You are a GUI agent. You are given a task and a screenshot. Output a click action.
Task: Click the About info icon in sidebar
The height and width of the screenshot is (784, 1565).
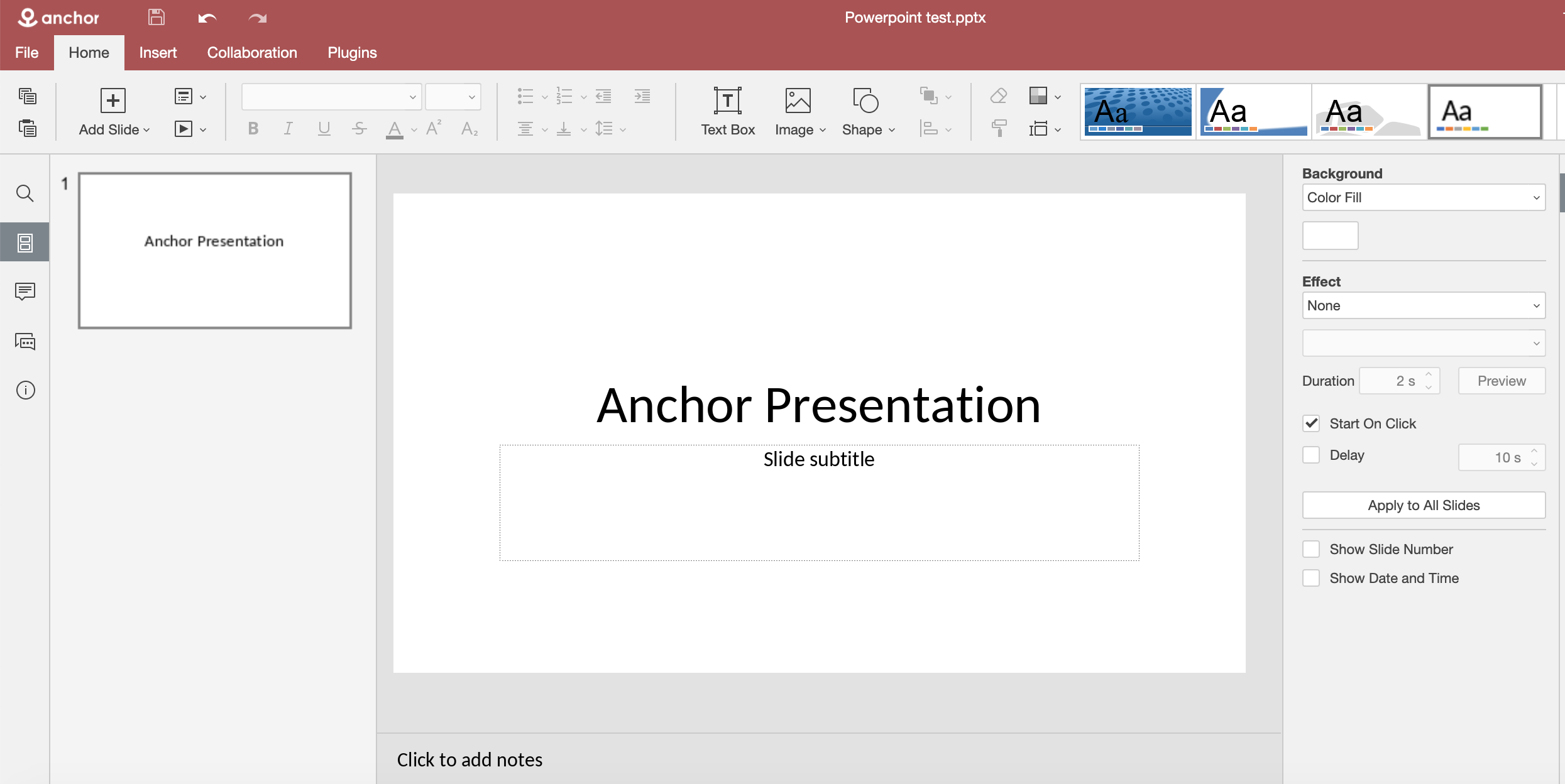coord(25,390)
